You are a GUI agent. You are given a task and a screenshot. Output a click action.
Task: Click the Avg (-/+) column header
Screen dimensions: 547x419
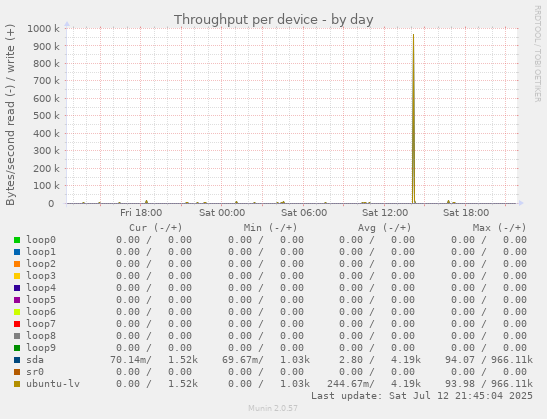coord(384,228)
